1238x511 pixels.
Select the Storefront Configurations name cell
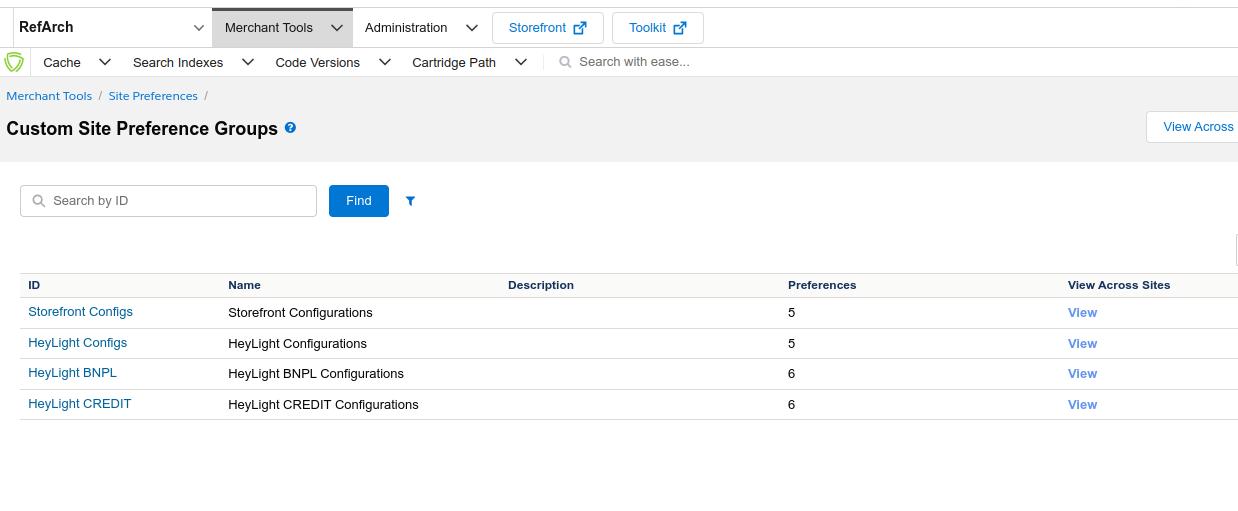tap(300, 313)
